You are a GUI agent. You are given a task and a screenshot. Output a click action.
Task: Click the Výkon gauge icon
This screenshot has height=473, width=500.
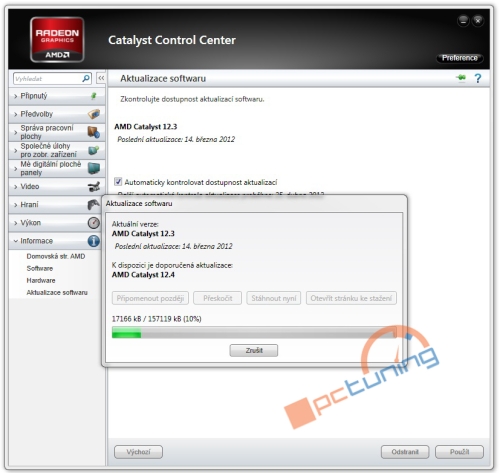click(94, 223)
